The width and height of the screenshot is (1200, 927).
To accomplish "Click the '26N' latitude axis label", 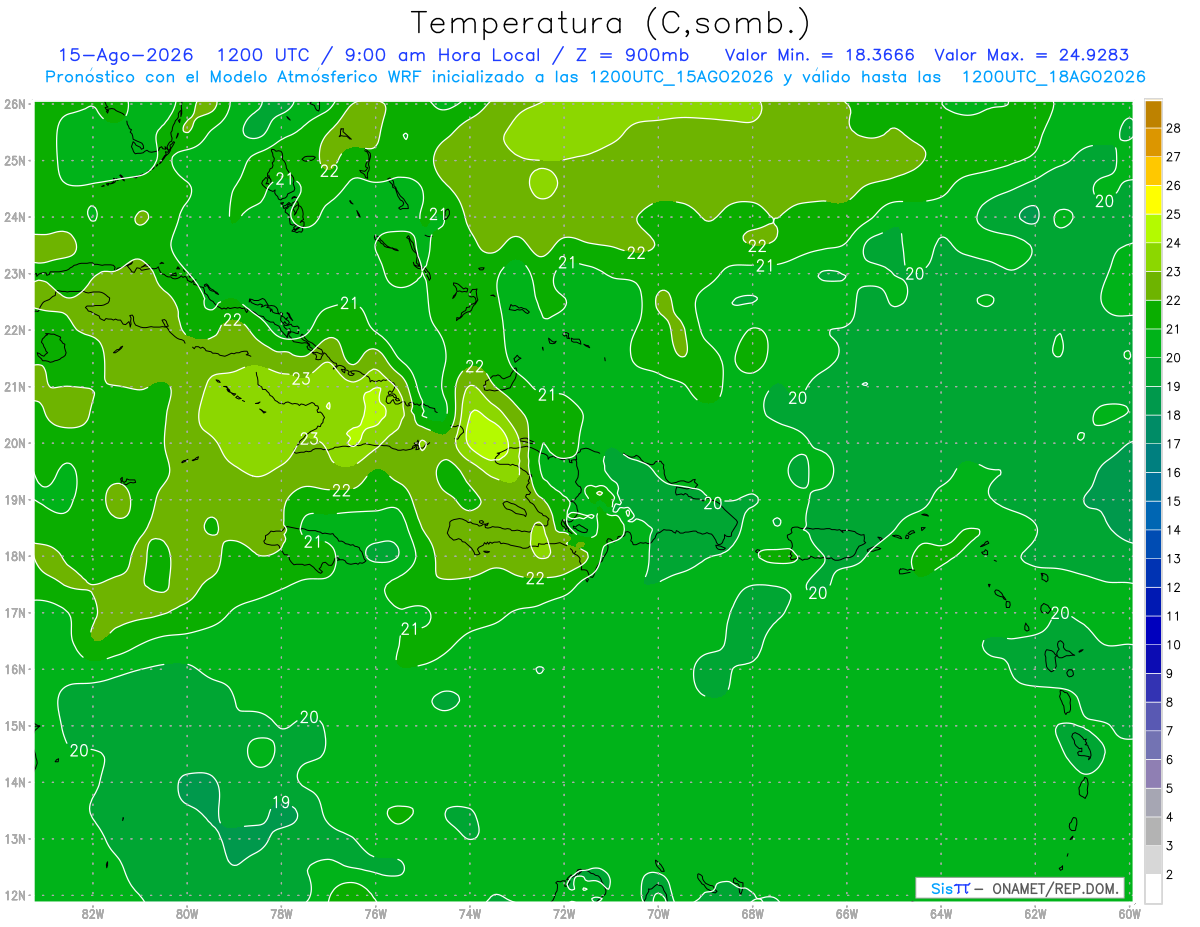I will pos(15,104).
